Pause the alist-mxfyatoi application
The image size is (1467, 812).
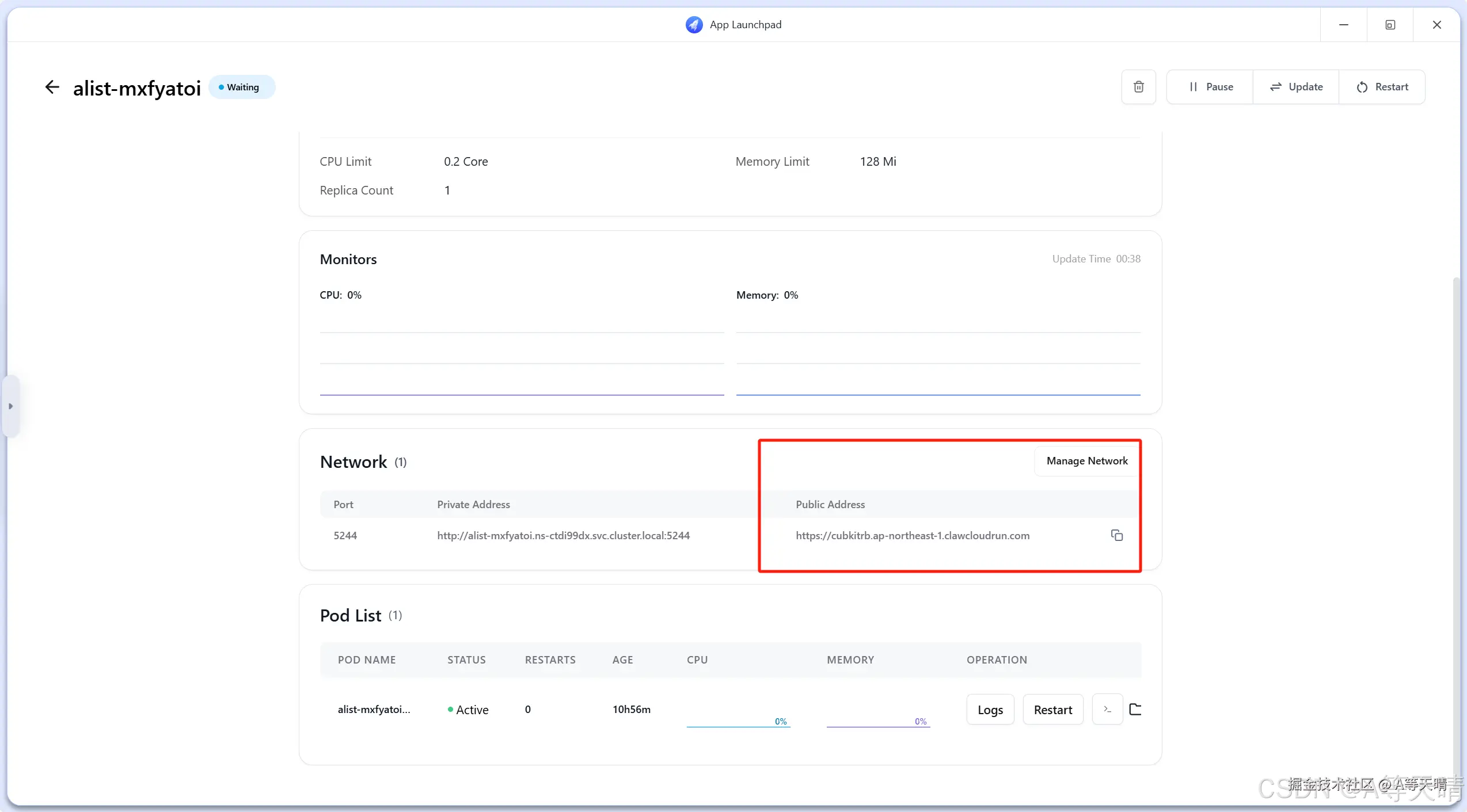[1210, 87]
